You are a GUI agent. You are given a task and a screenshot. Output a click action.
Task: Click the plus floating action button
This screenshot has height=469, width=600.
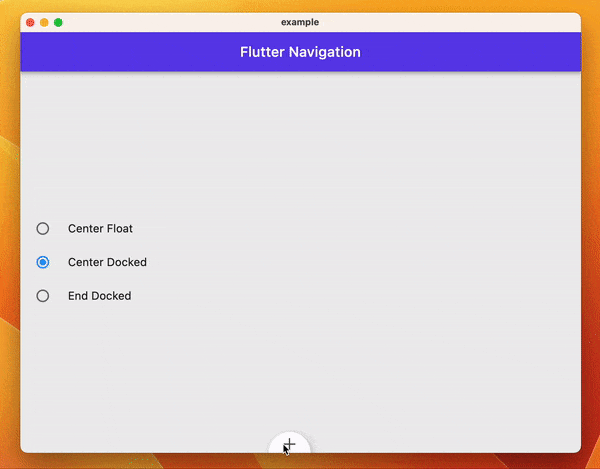(289, 443)
